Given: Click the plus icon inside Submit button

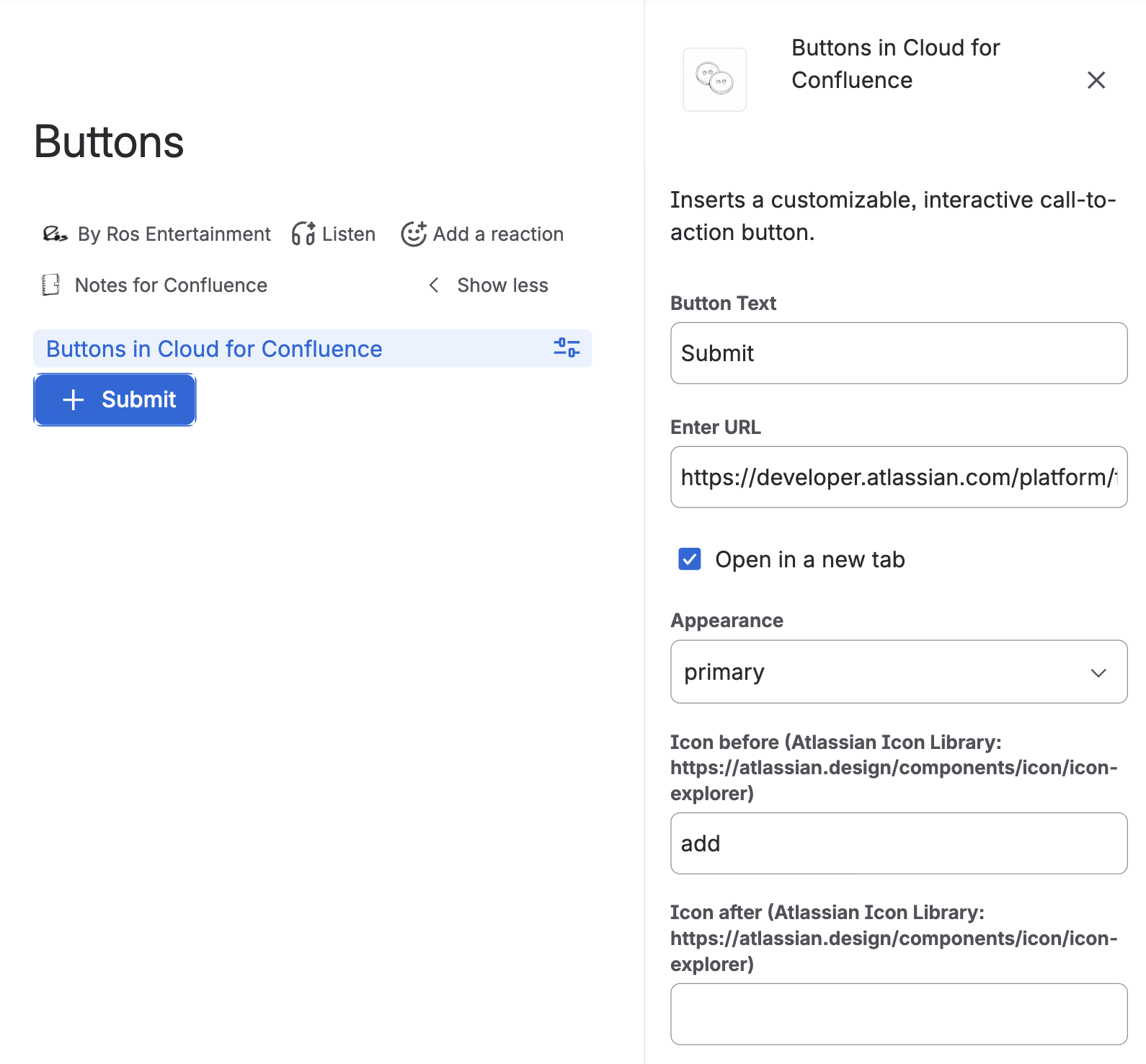Looking at the screenshot, I should point(74,399).
